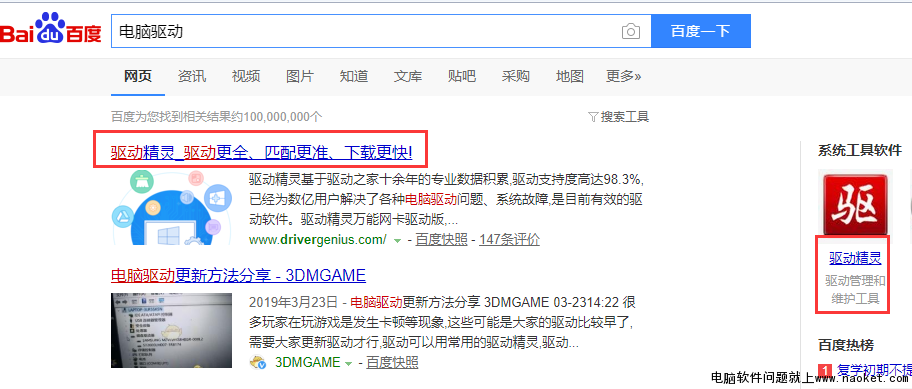Click the 驱动管理和维护工具 description
This screenshot has width=912, height=389.
tap(855, 290)
